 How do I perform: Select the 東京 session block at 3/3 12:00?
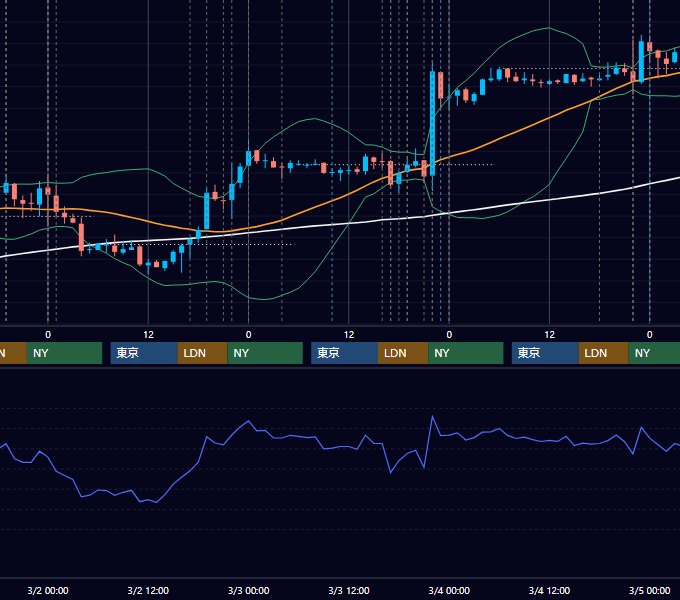coord(344,353)
